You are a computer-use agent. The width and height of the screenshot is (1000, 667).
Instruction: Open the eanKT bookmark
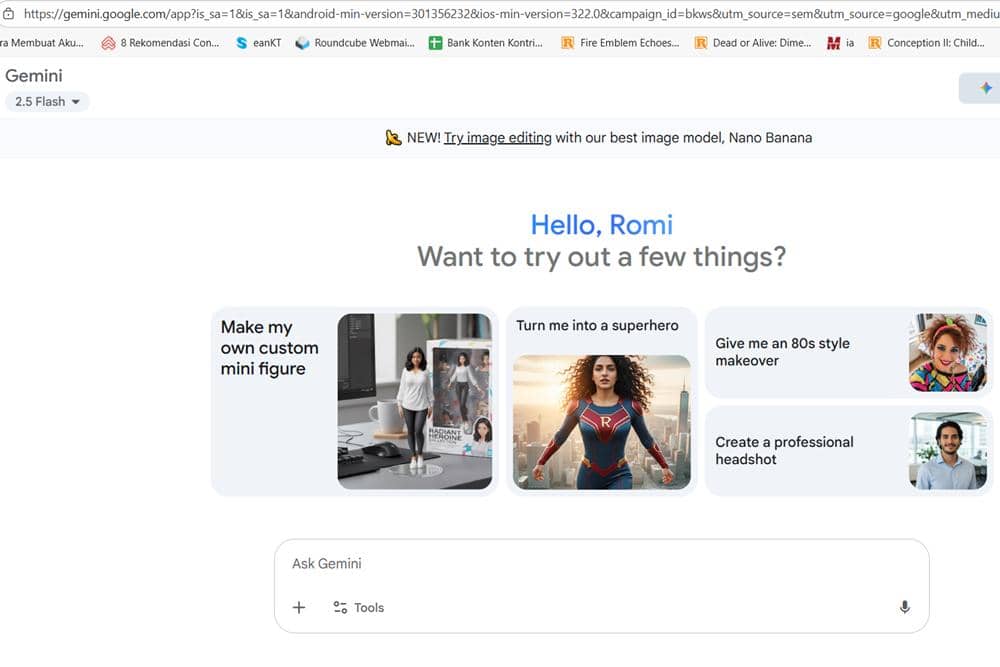point(258,43)
